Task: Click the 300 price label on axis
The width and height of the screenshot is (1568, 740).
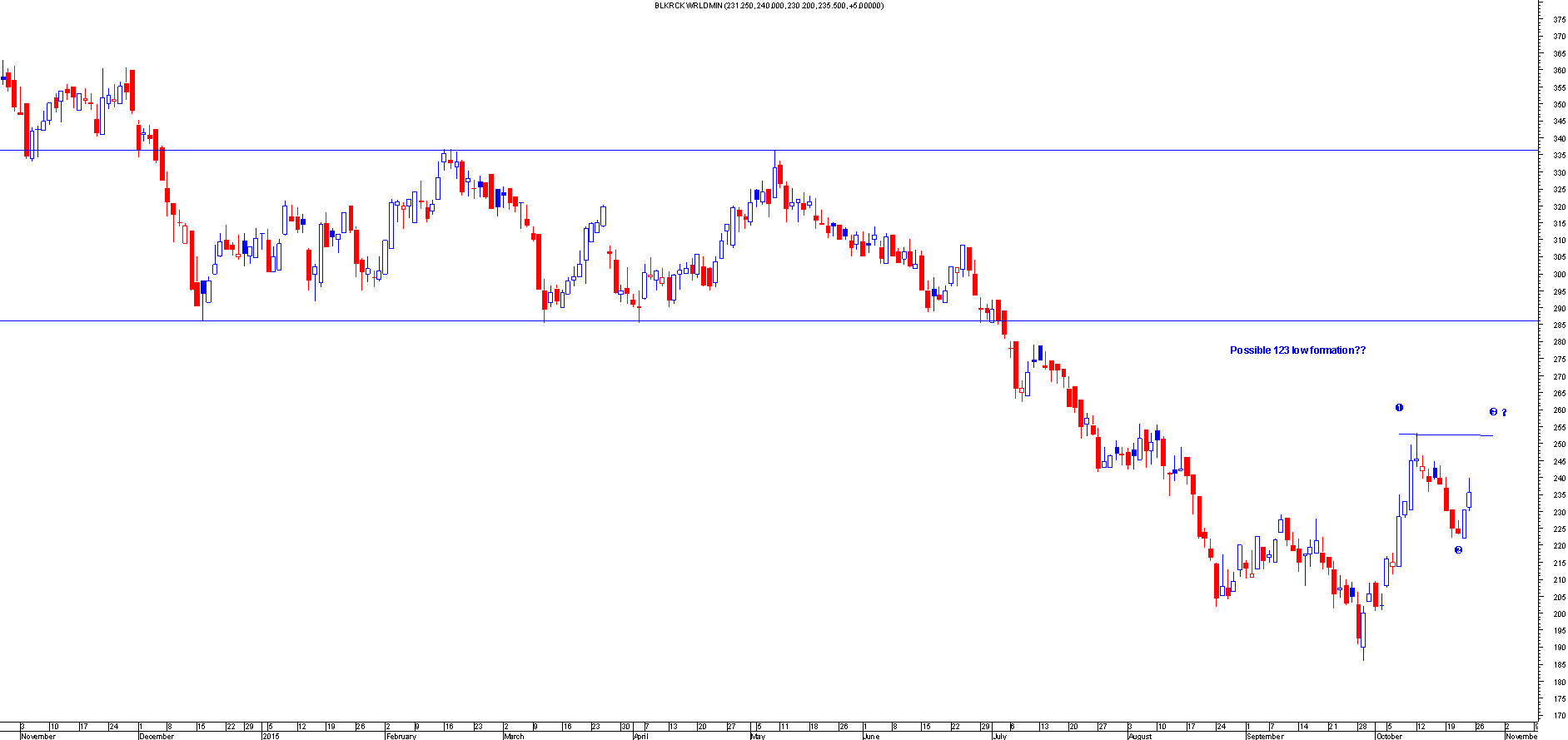Action: click(x=1558, y=275)
